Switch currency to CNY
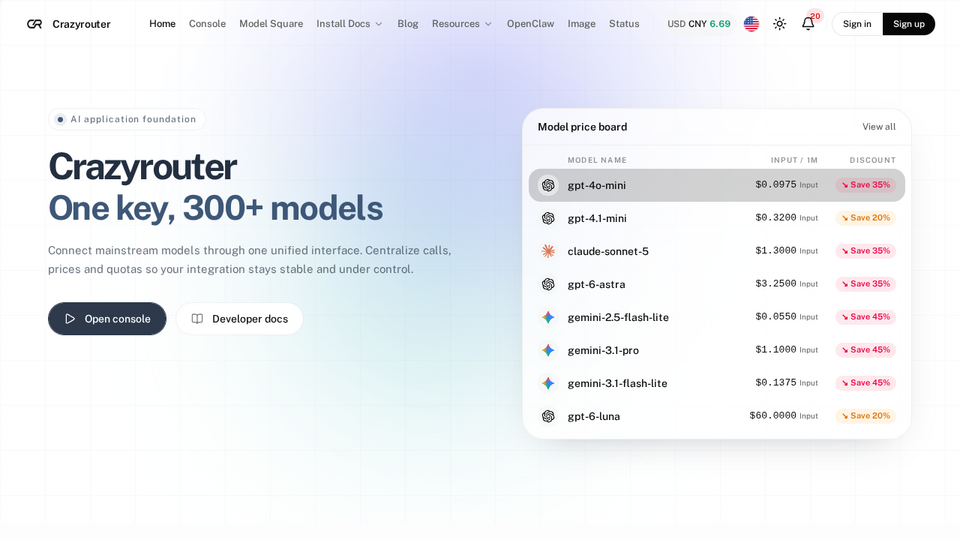 697,24
